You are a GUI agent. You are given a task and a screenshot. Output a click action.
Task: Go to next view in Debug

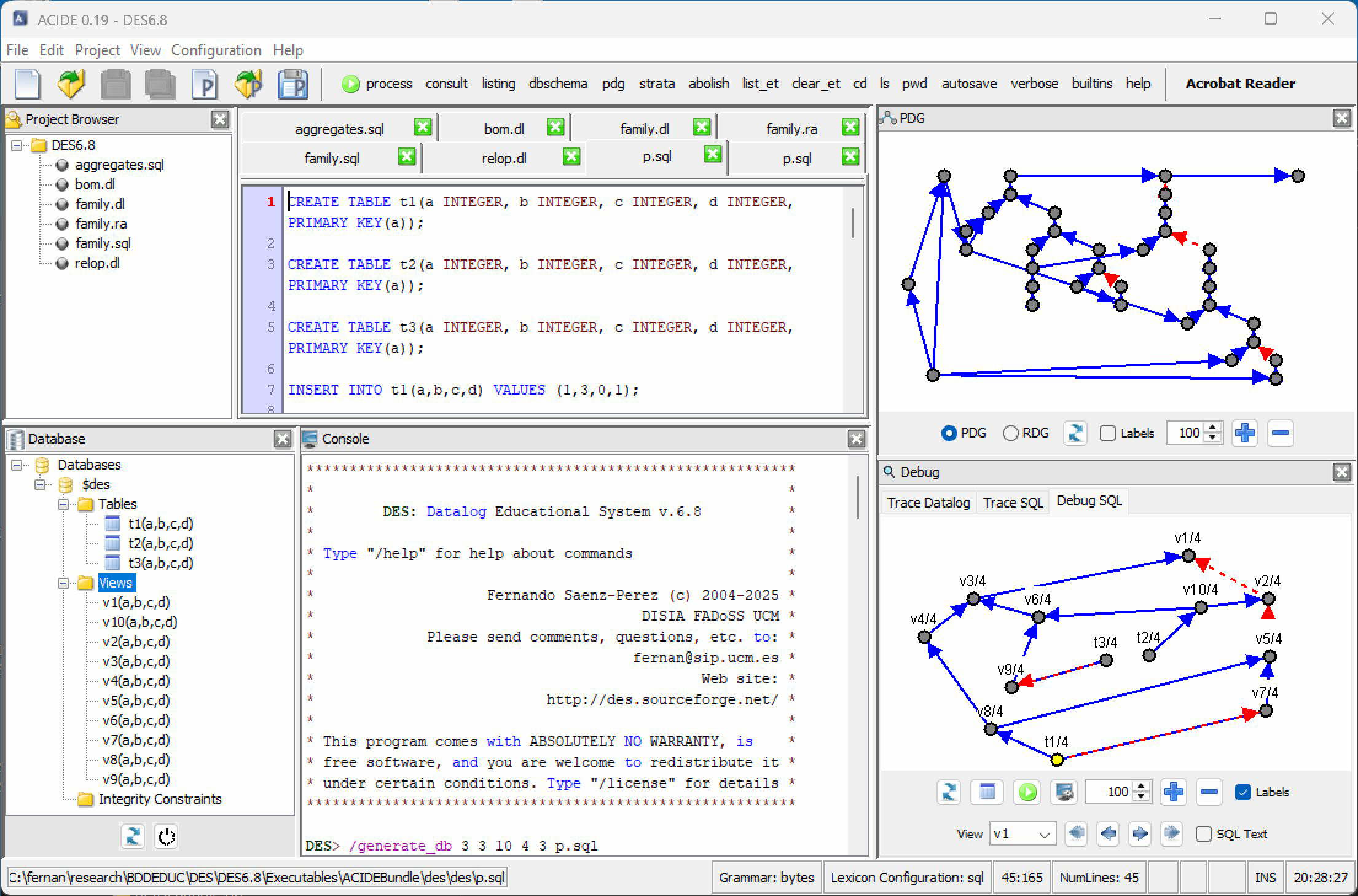[1140, 833]
